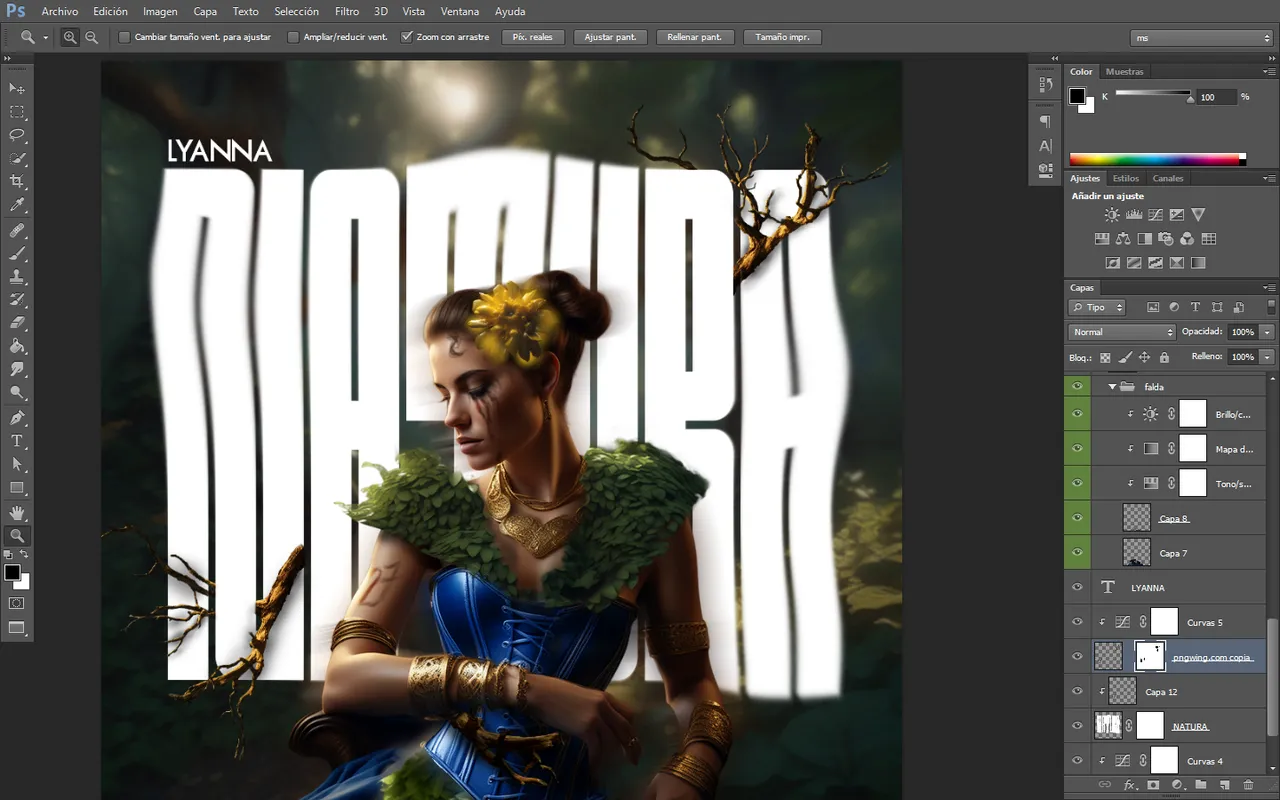Add a Color Balance adjustment

[1123, 239]
